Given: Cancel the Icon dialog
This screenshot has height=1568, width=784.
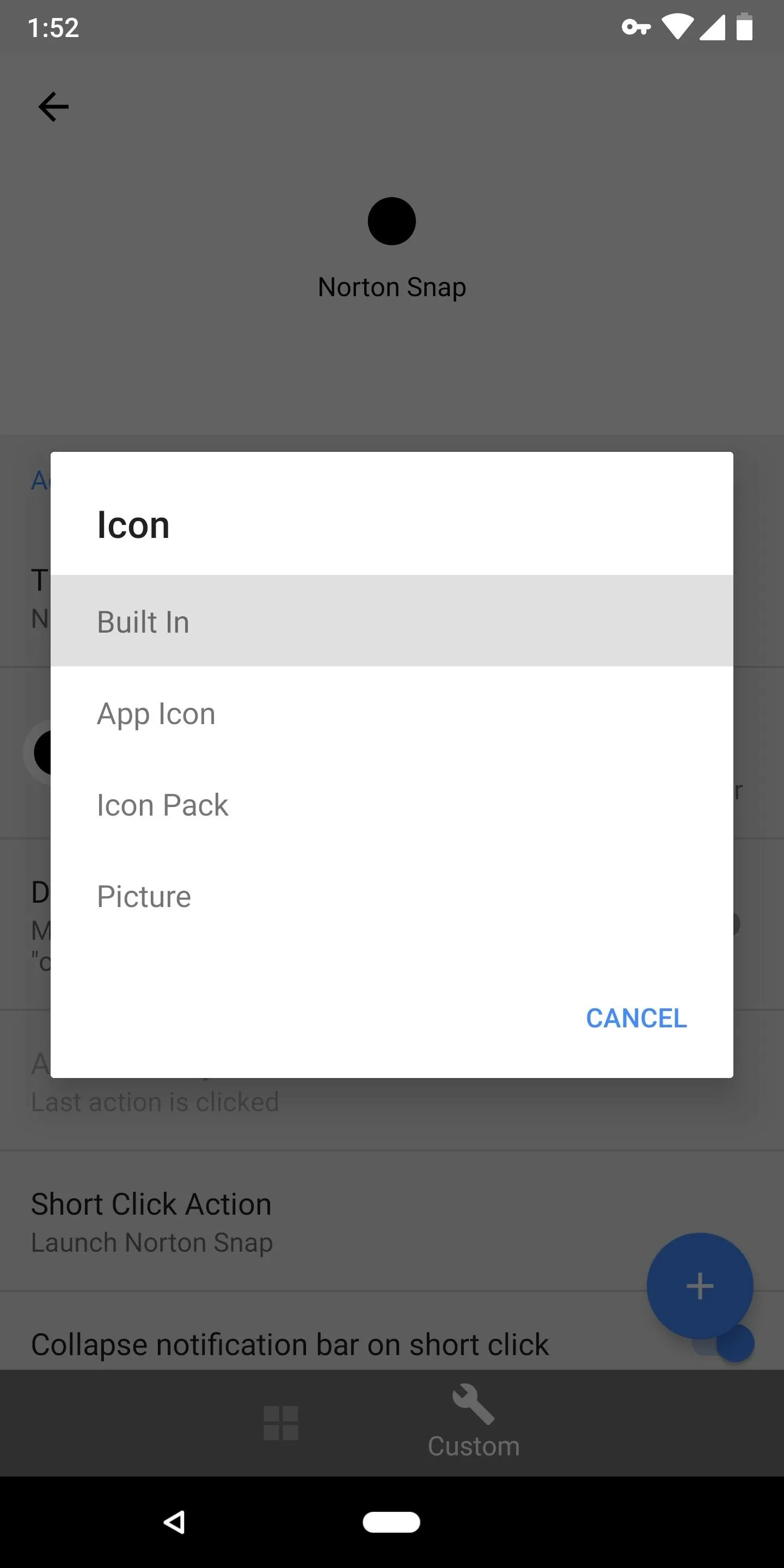Looking at the screenshot, I should pyautogui.click(x=636, y=1018).
